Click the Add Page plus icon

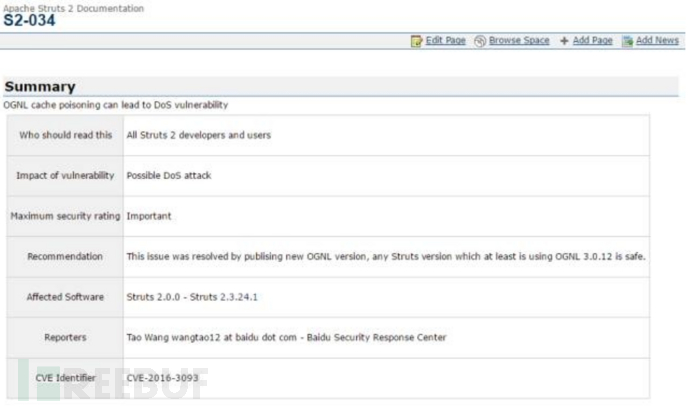click(x=564, y=41)
